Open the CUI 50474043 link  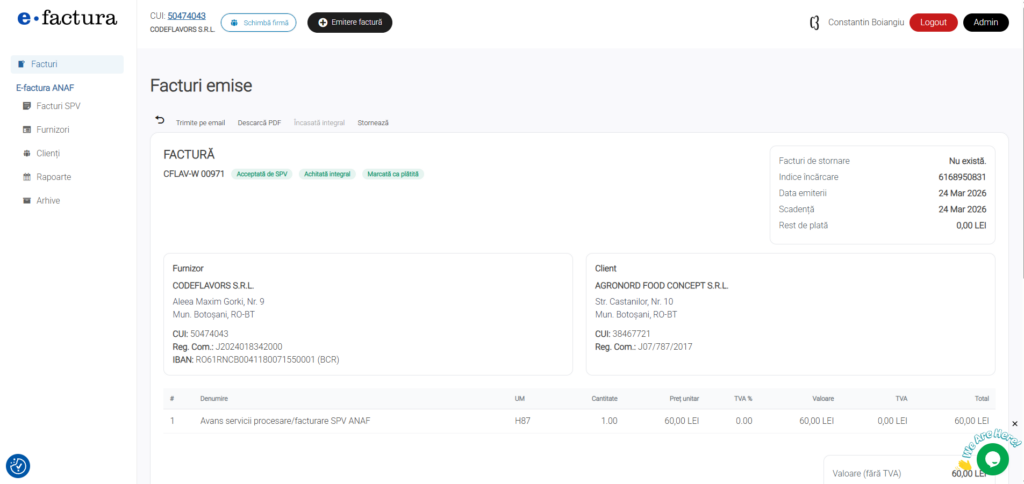[x=186, y=16]
